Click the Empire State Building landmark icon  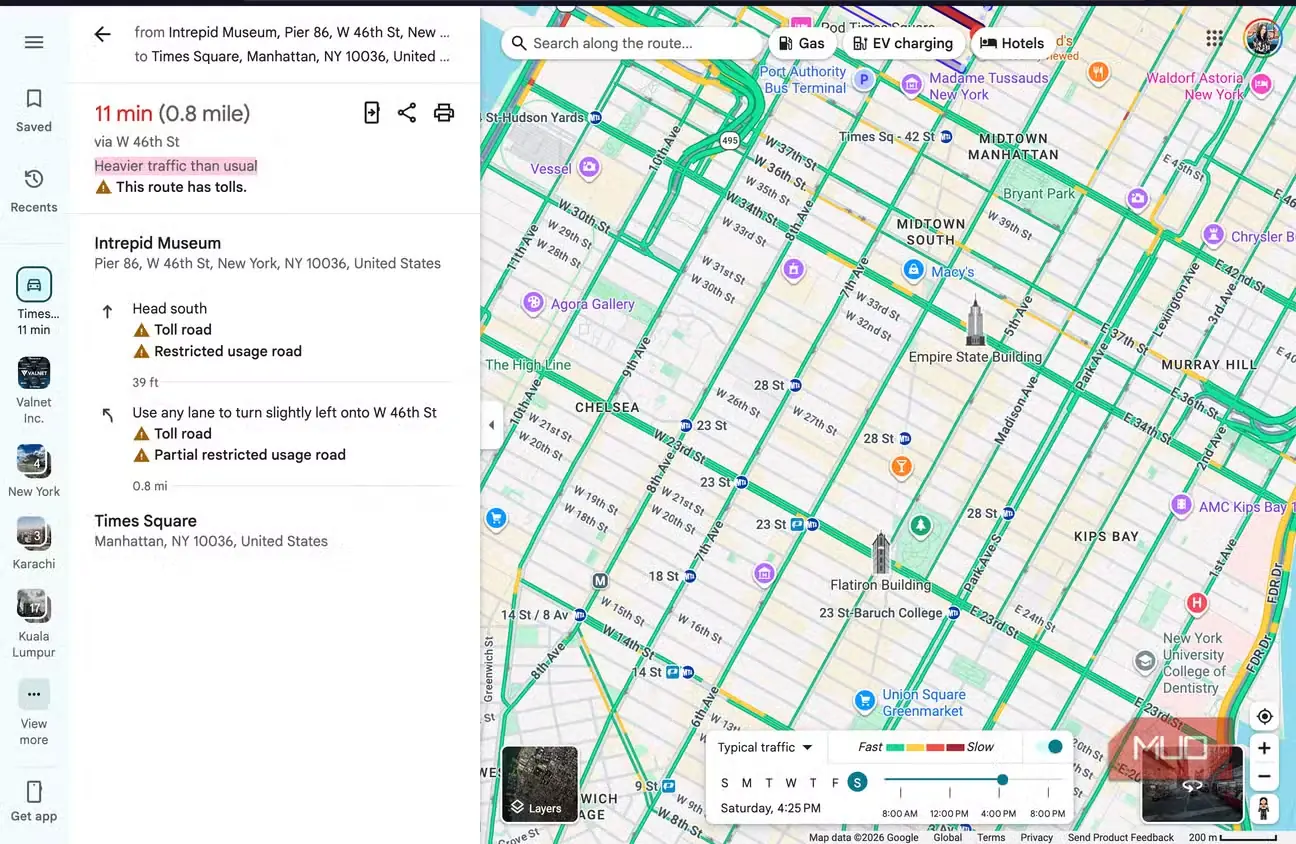coord(975,321)
